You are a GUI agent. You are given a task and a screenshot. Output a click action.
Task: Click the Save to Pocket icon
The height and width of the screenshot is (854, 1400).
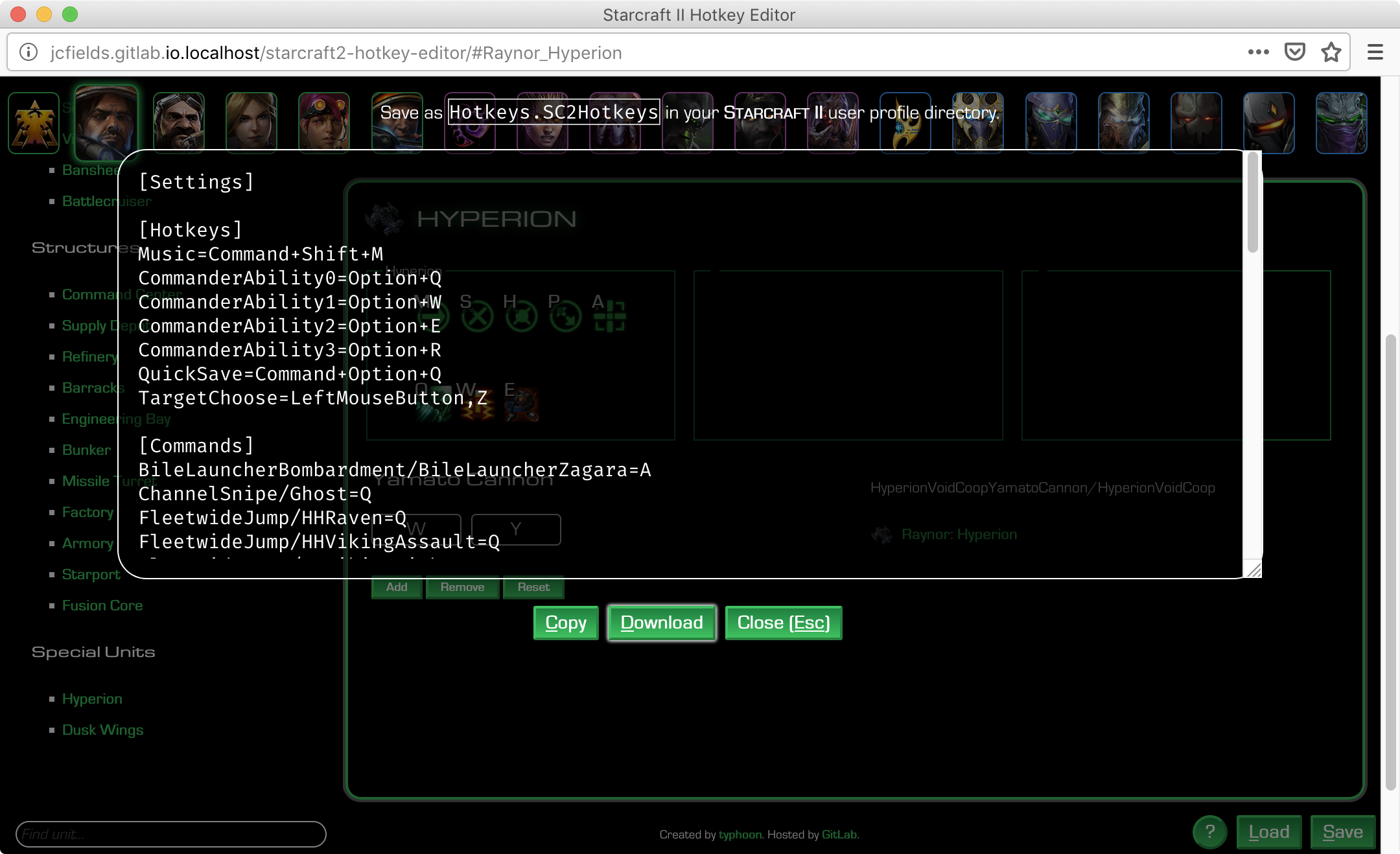pyautogui.click(x=1294, y=52)
